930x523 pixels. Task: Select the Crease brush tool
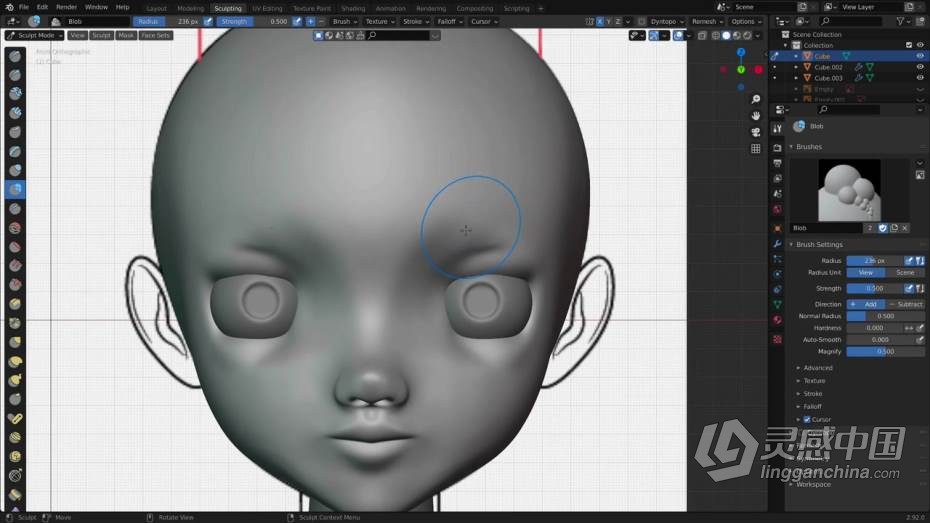[15, 209]
